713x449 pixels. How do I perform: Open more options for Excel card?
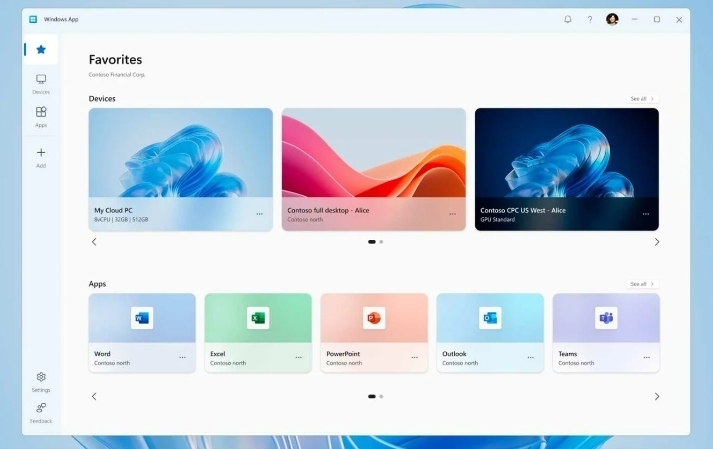coord(298,358)
